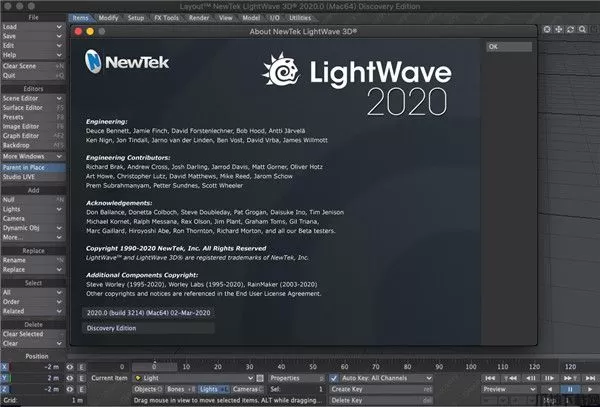Screen dimensions: 600x407
Task: Click the Parent in Place button
Action: [x=33, y=168]
